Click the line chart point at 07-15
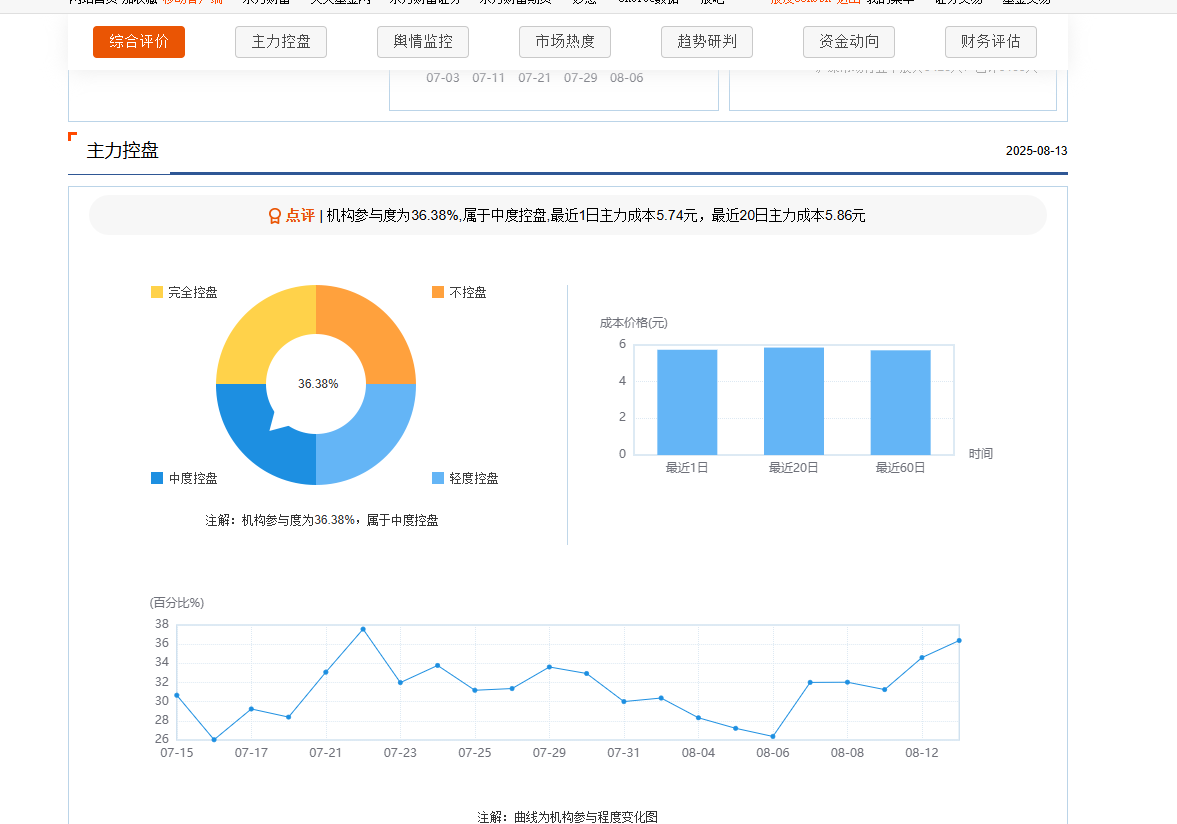 tap(177, 696)
